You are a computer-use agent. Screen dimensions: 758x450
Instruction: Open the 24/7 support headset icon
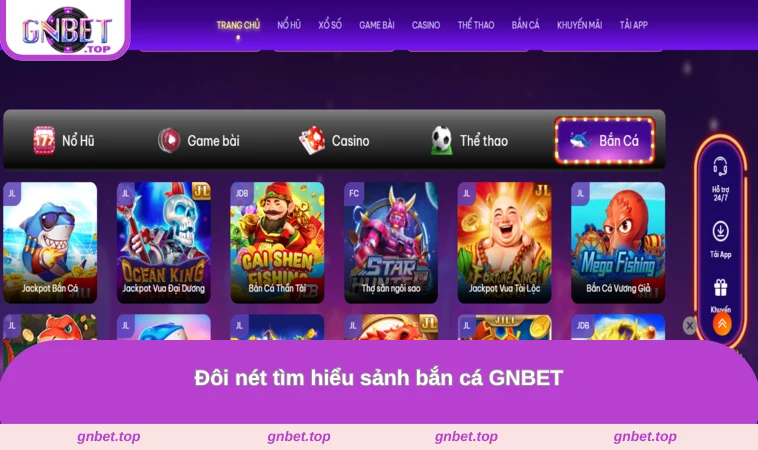tap(720, 167)
